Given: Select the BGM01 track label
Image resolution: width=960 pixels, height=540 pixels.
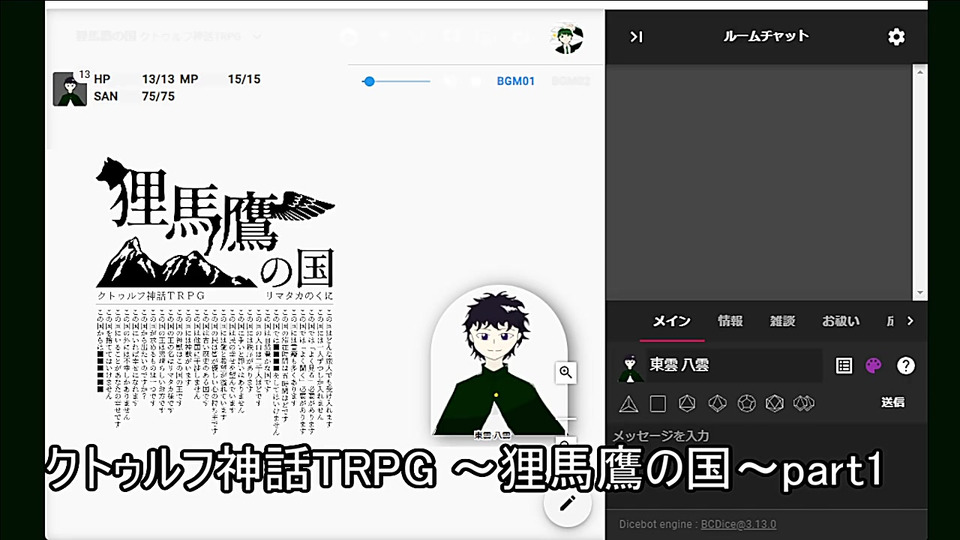Looking at the screenshot, I should 516,81.
